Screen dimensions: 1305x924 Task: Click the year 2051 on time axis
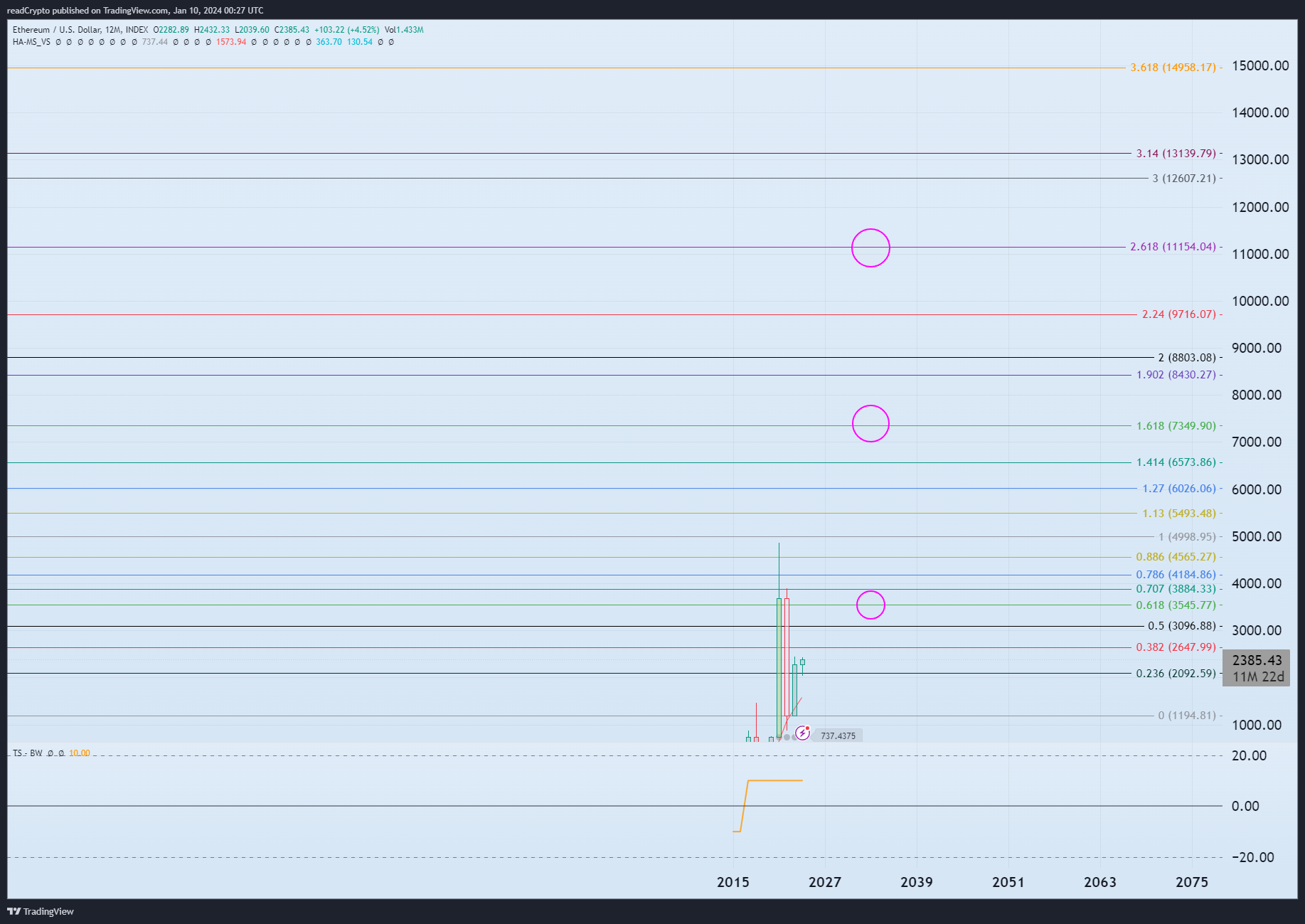click(1008, 882)
